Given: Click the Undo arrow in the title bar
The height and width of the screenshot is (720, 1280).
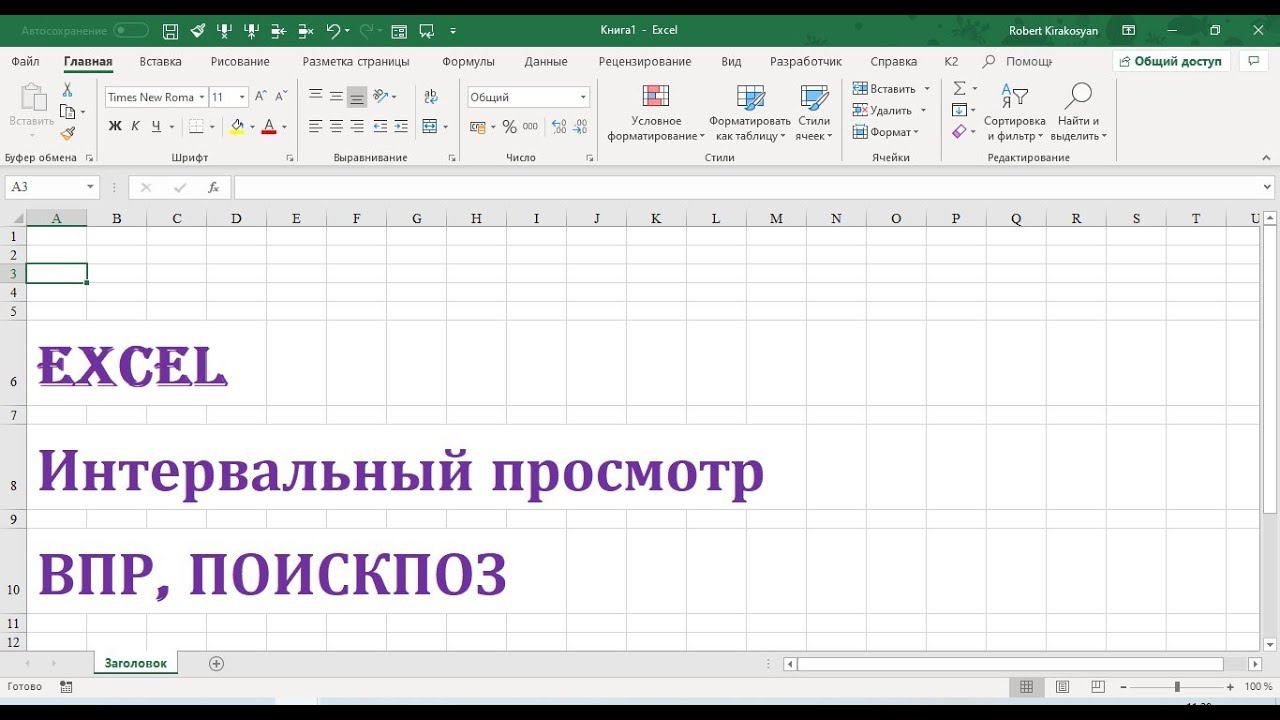Looking at the screenshot, I should click(x=333, y=31).
